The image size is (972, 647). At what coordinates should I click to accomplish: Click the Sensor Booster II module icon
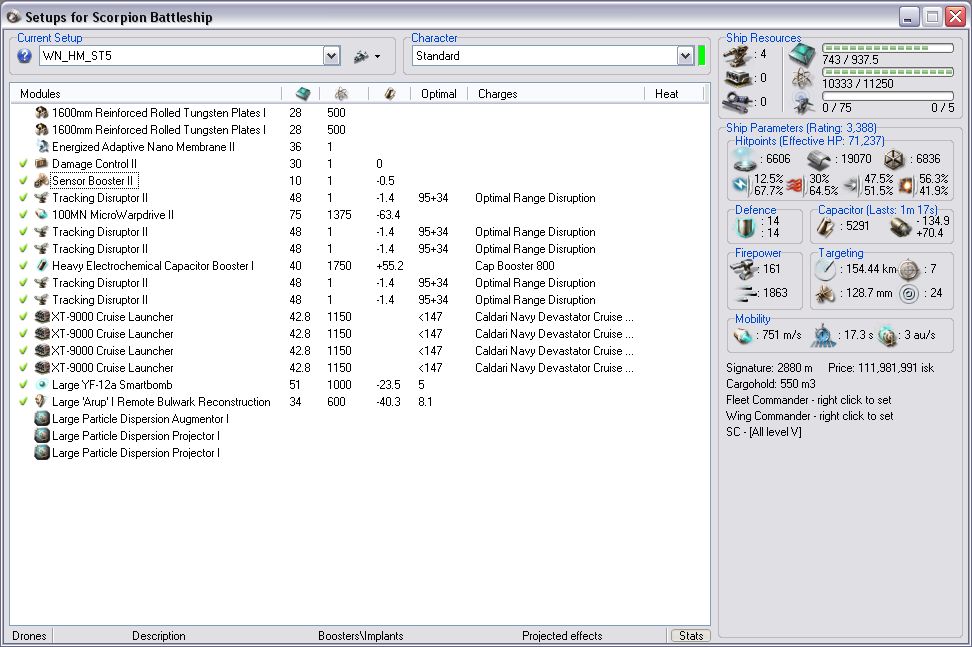(42, 181)
